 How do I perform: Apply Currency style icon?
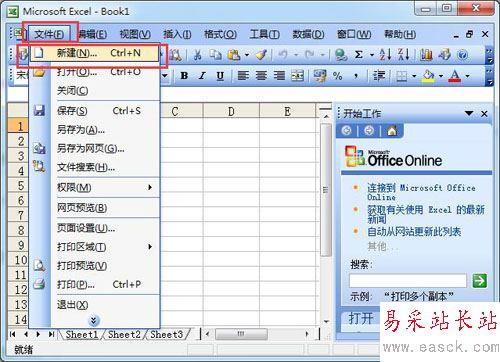[x=320, y=76]
